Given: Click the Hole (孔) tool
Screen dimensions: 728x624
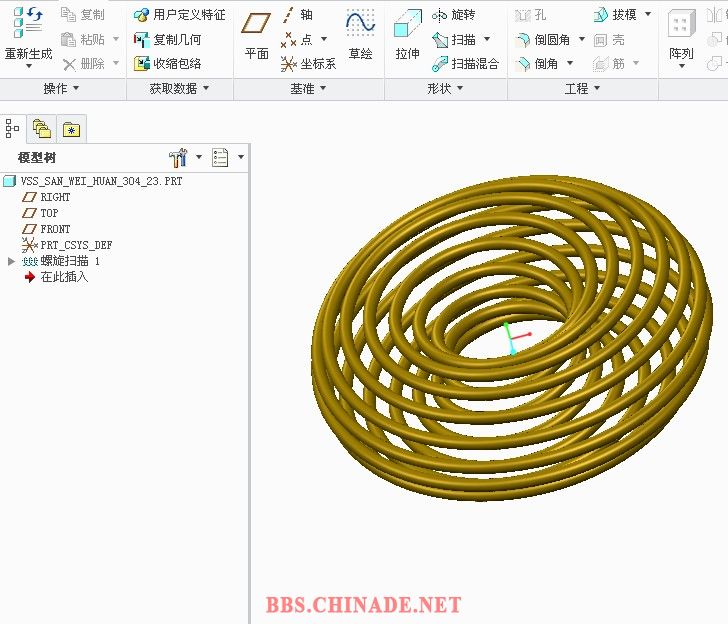Looking at the screenshot, I should click(530, 15).
